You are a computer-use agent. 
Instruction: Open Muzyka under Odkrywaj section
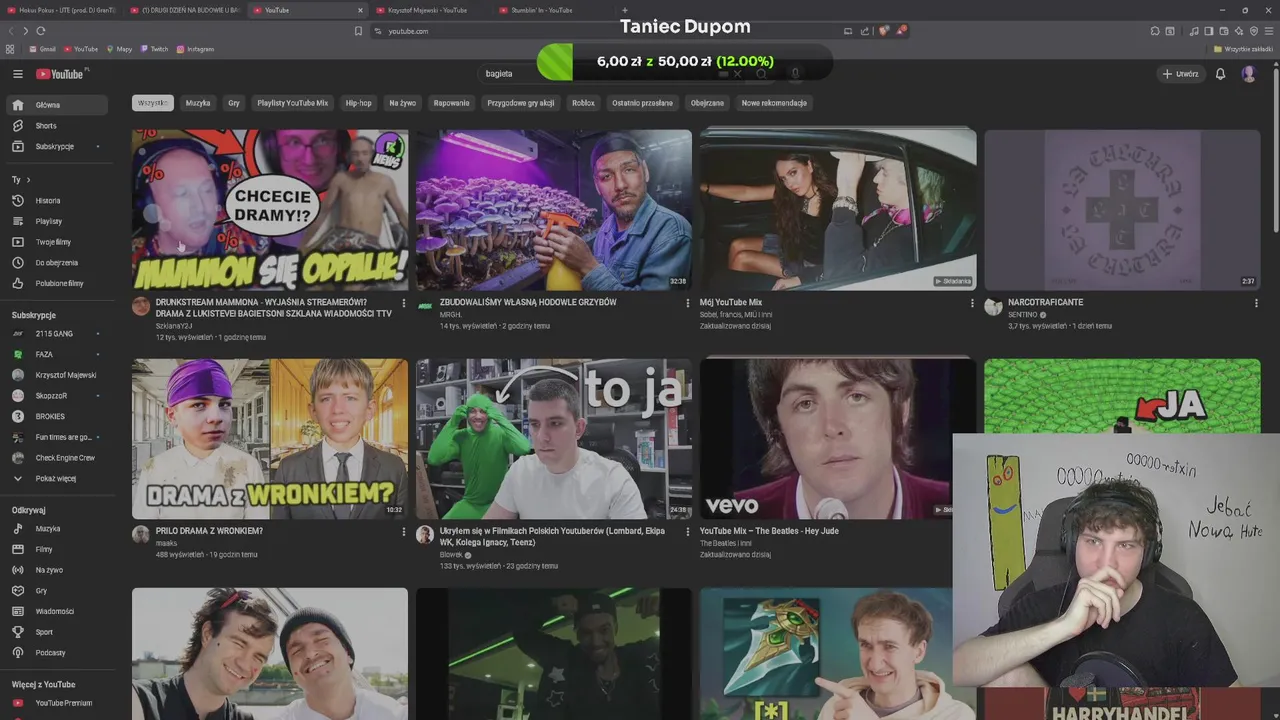pyautogui.click(x=56, y=529)
